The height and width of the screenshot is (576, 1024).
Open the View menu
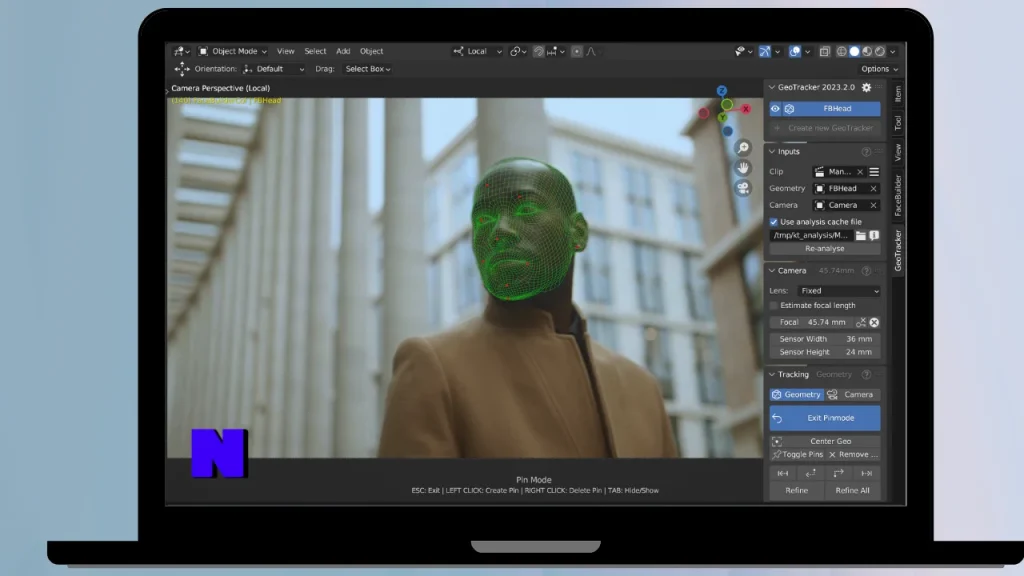point(285,51)
